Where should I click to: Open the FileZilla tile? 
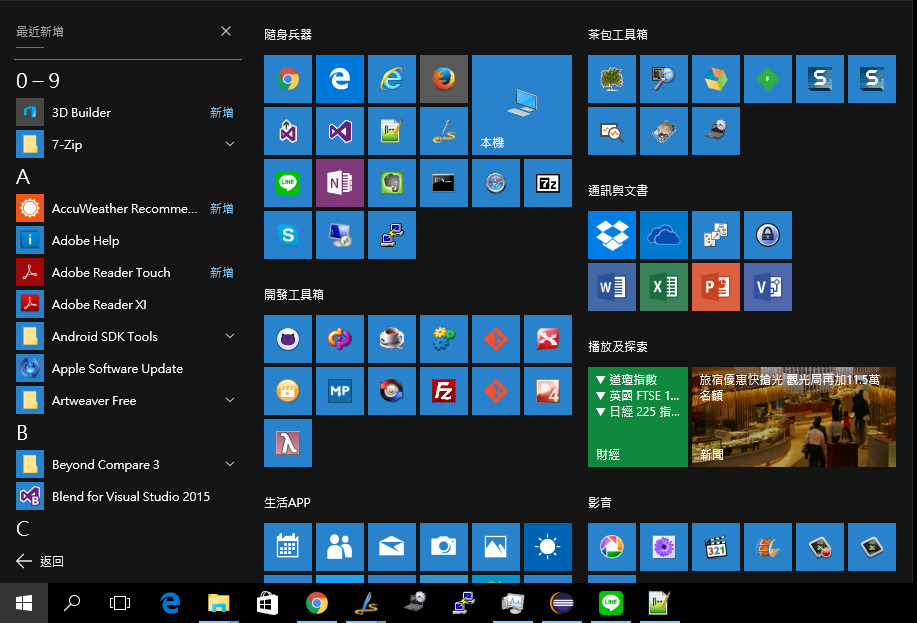pyautogui.click(x=444, y=391)
